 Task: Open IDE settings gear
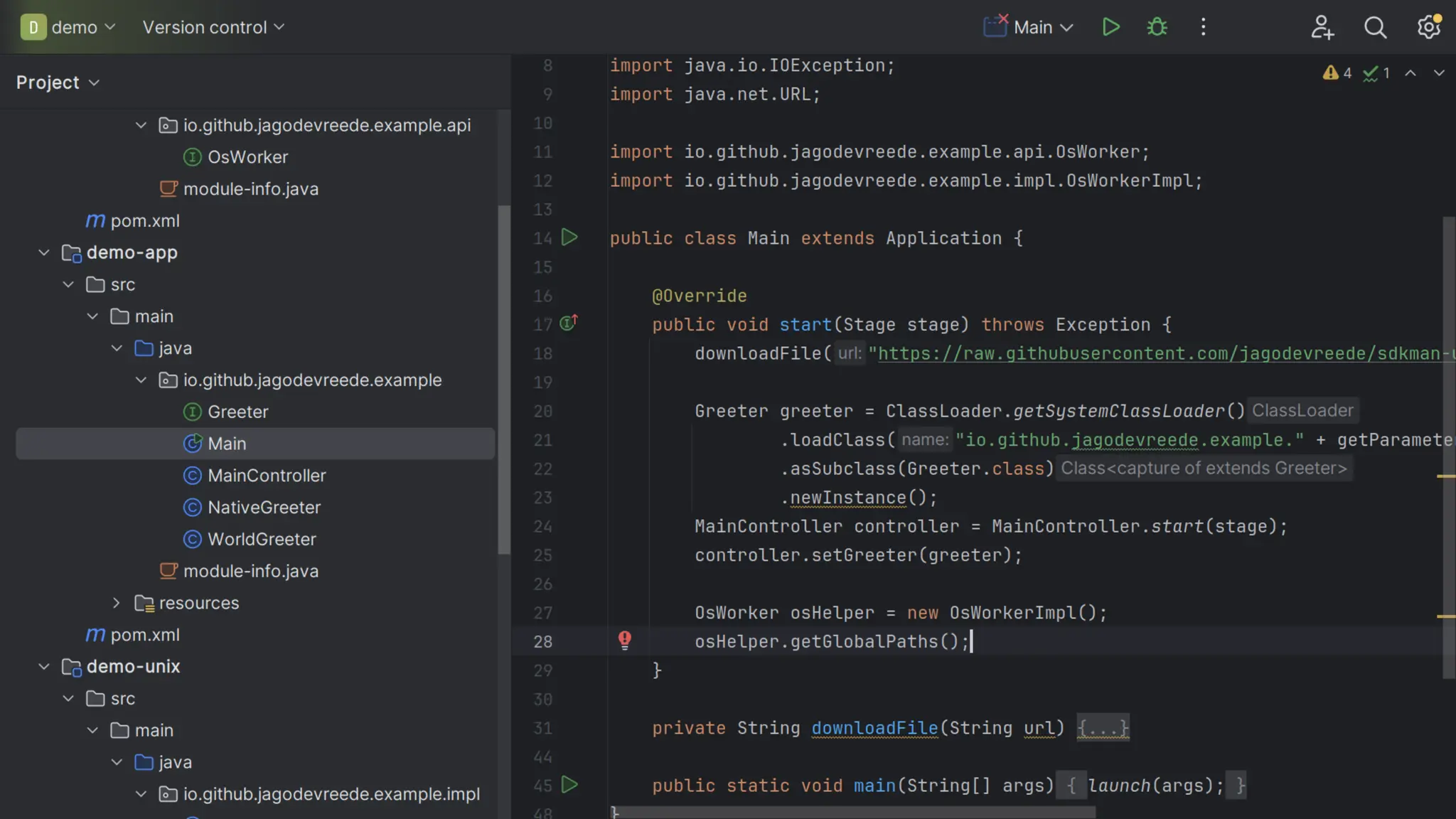[1428, 27]
